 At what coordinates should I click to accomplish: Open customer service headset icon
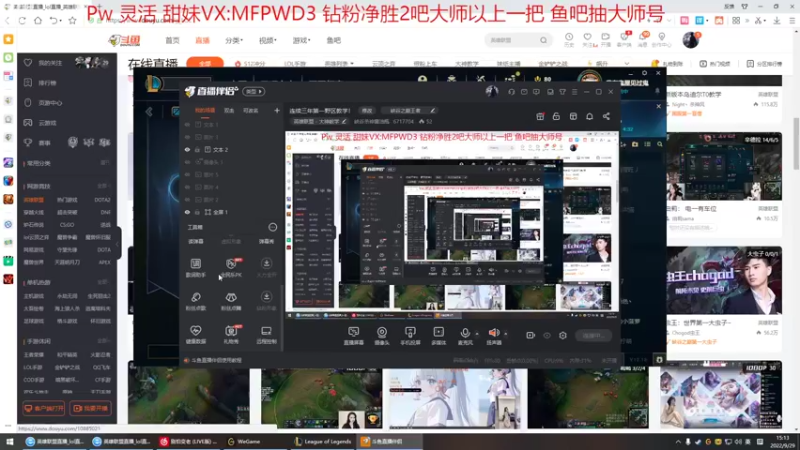pyautogui.click(x=511, y=92)
